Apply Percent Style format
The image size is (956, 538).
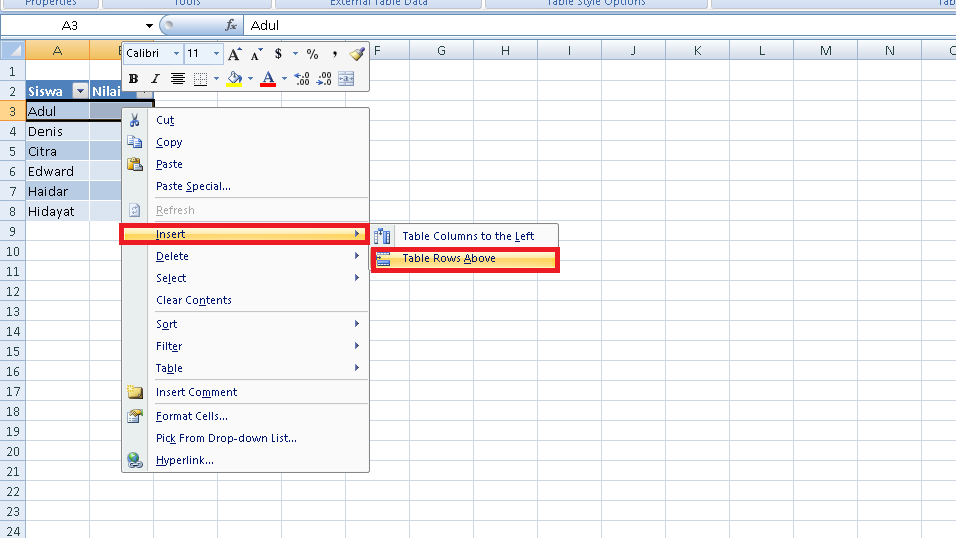tap(312, 54)
